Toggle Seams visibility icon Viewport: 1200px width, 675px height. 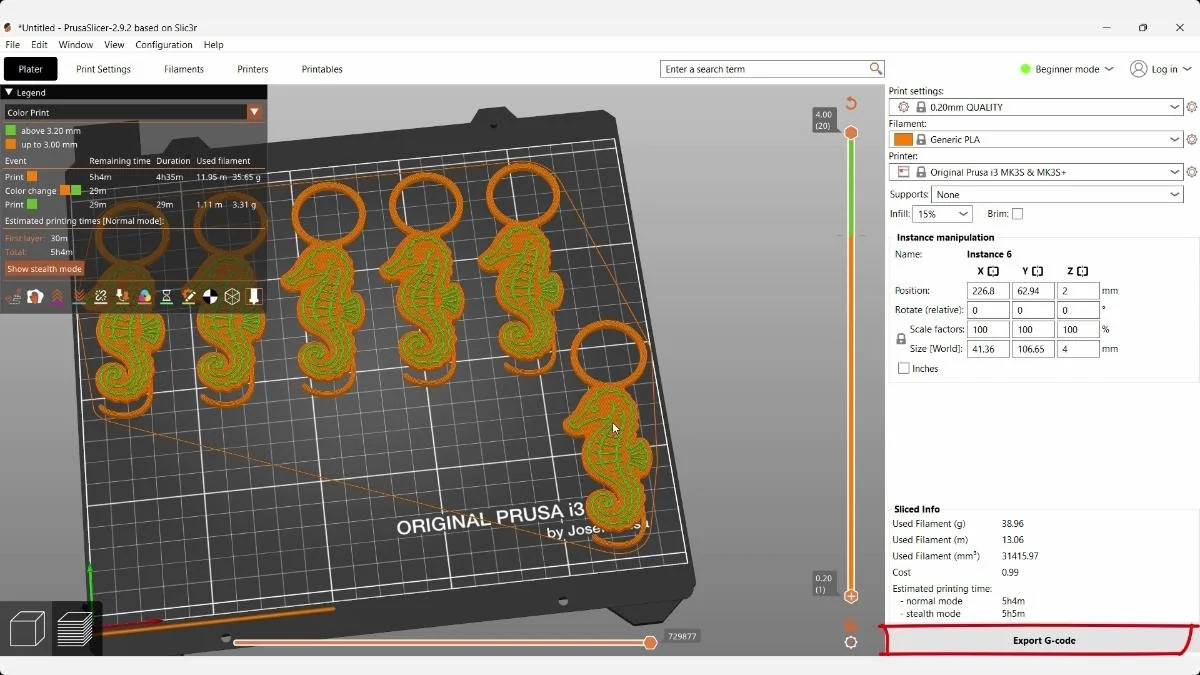101,296
